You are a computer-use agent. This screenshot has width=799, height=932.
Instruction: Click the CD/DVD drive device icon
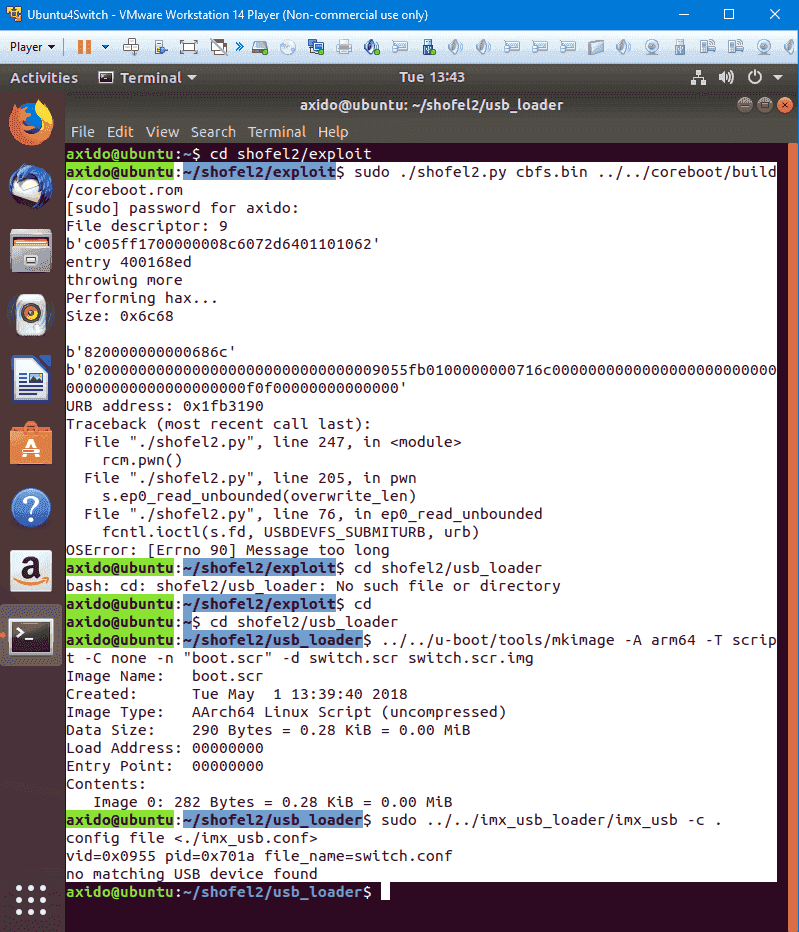pyautogui.click(x=288, y=47)
